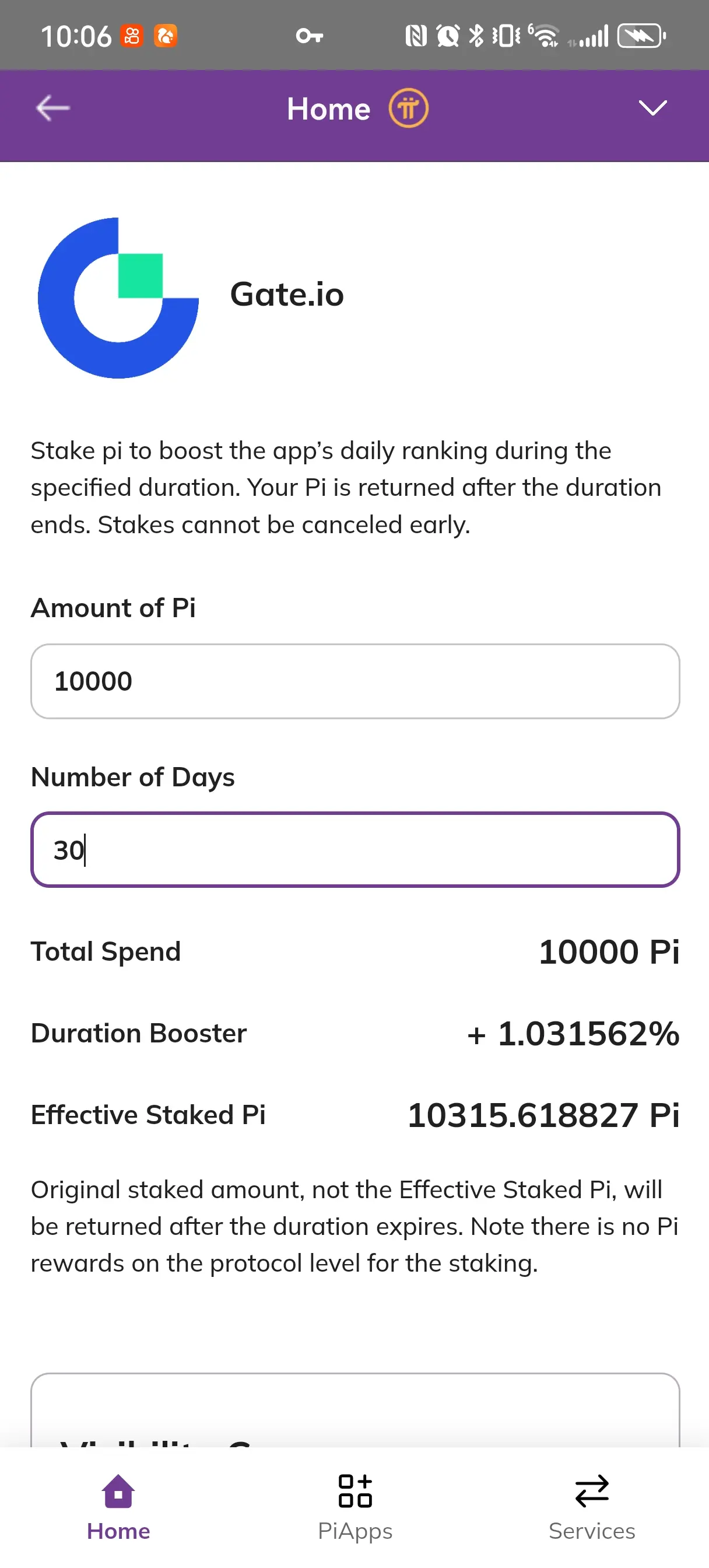709x1568 pixels.
Task: Focus the Amount of Pi field
Action: (355, 681)
